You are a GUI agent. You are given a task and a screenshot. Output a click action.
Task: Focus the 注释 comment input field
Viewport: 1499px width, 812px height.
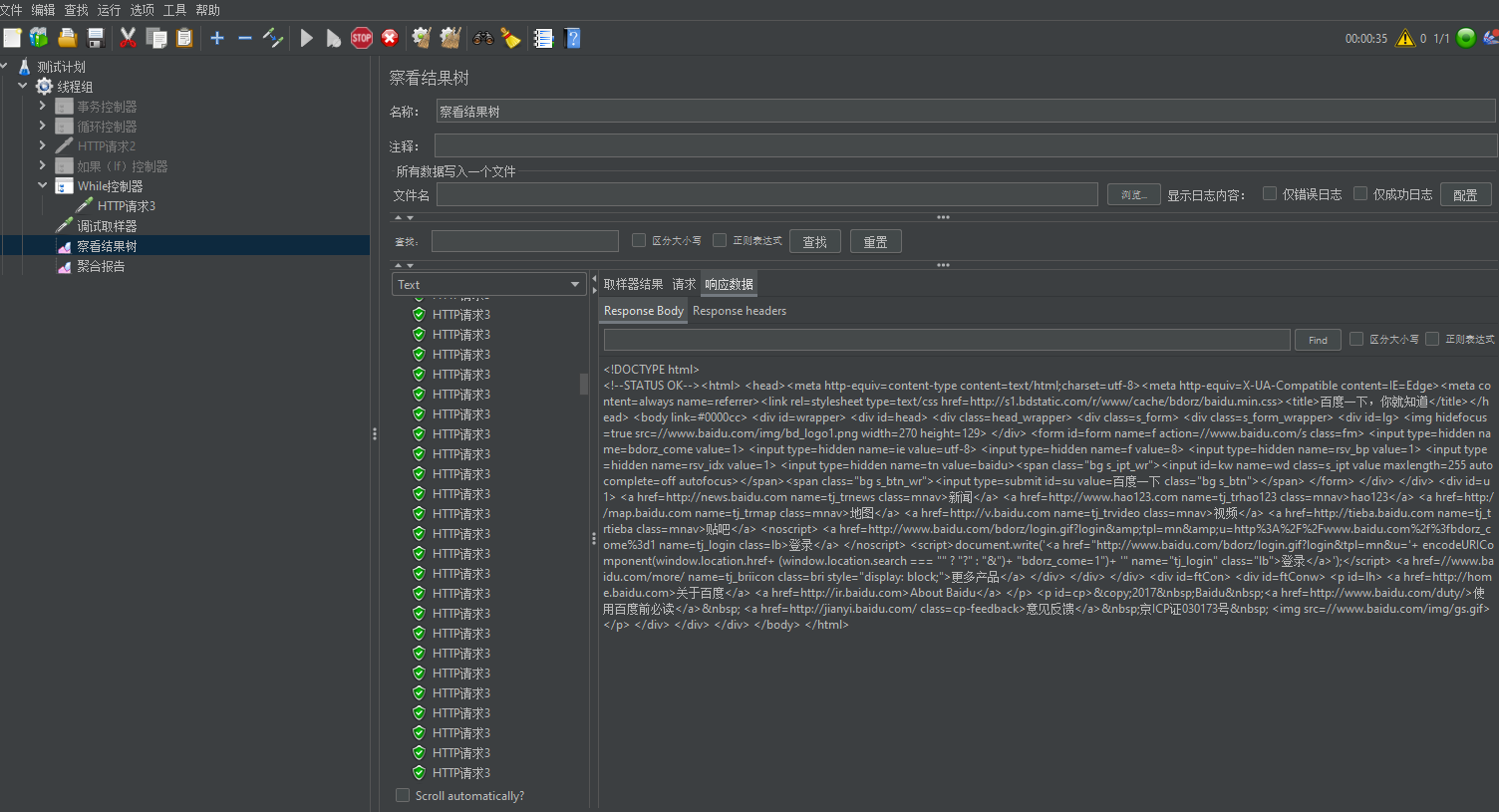(x=965, y=145)
